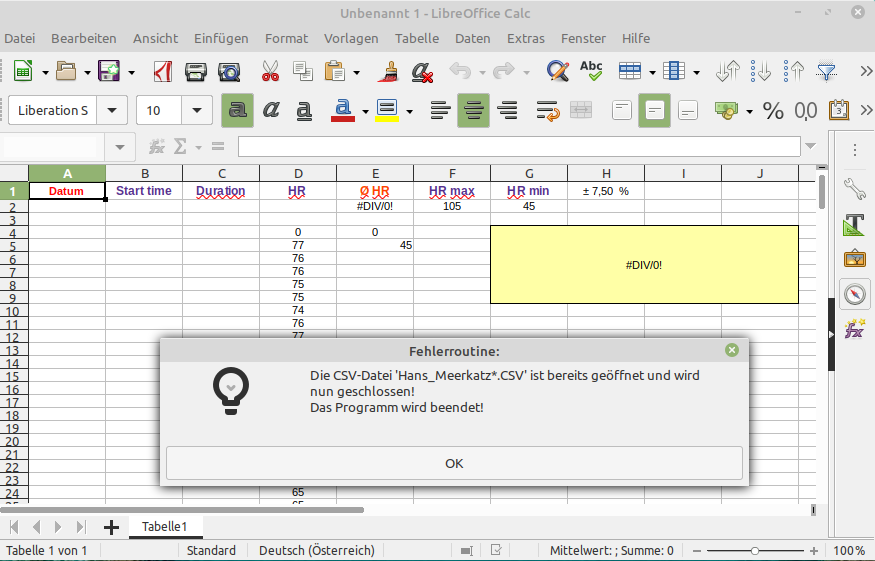Toggle the AutoFilter funnel
This screenshot has height=561, width=875.
(826, 71)
